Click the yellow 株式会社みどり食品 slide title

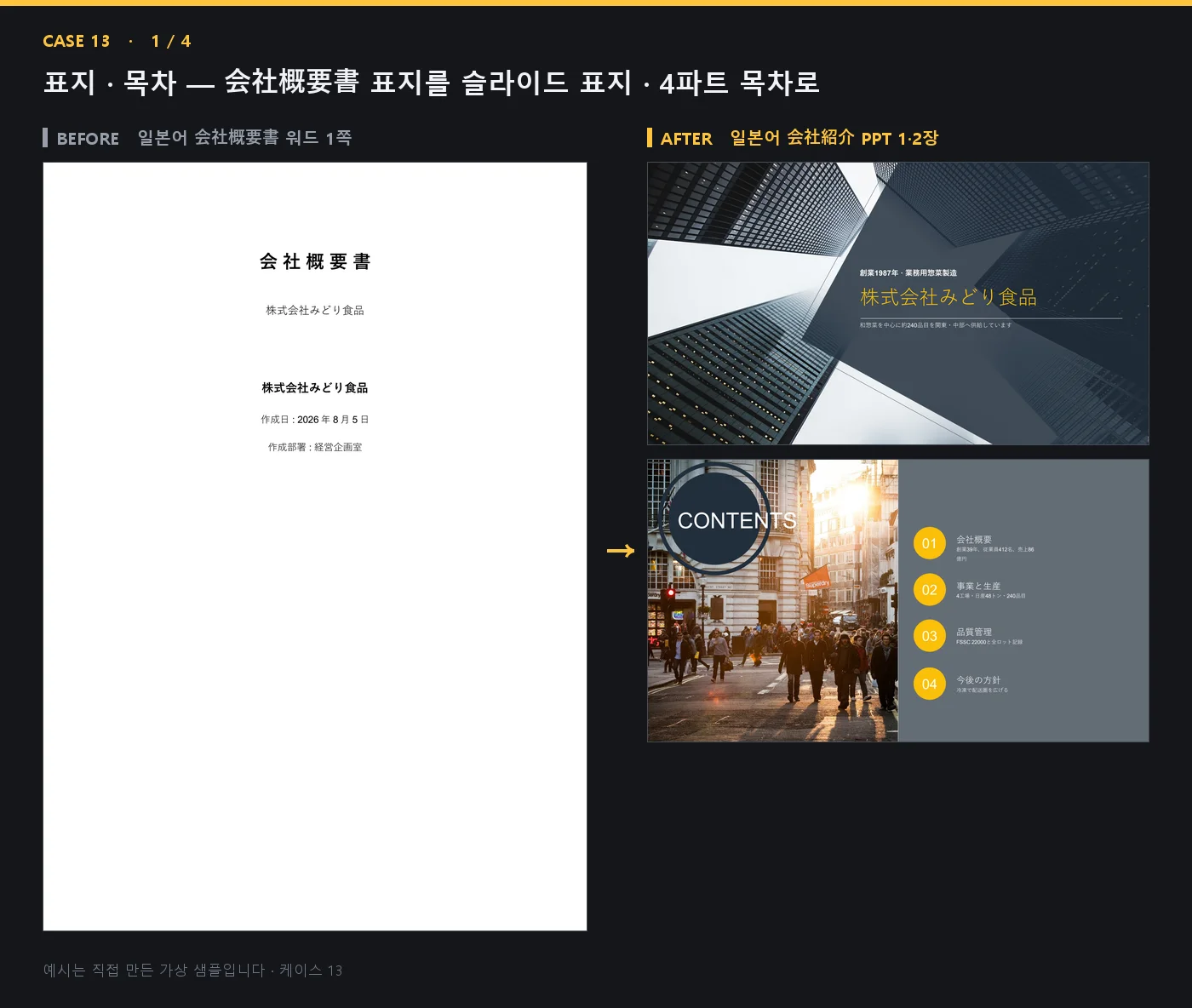point(948,297)
